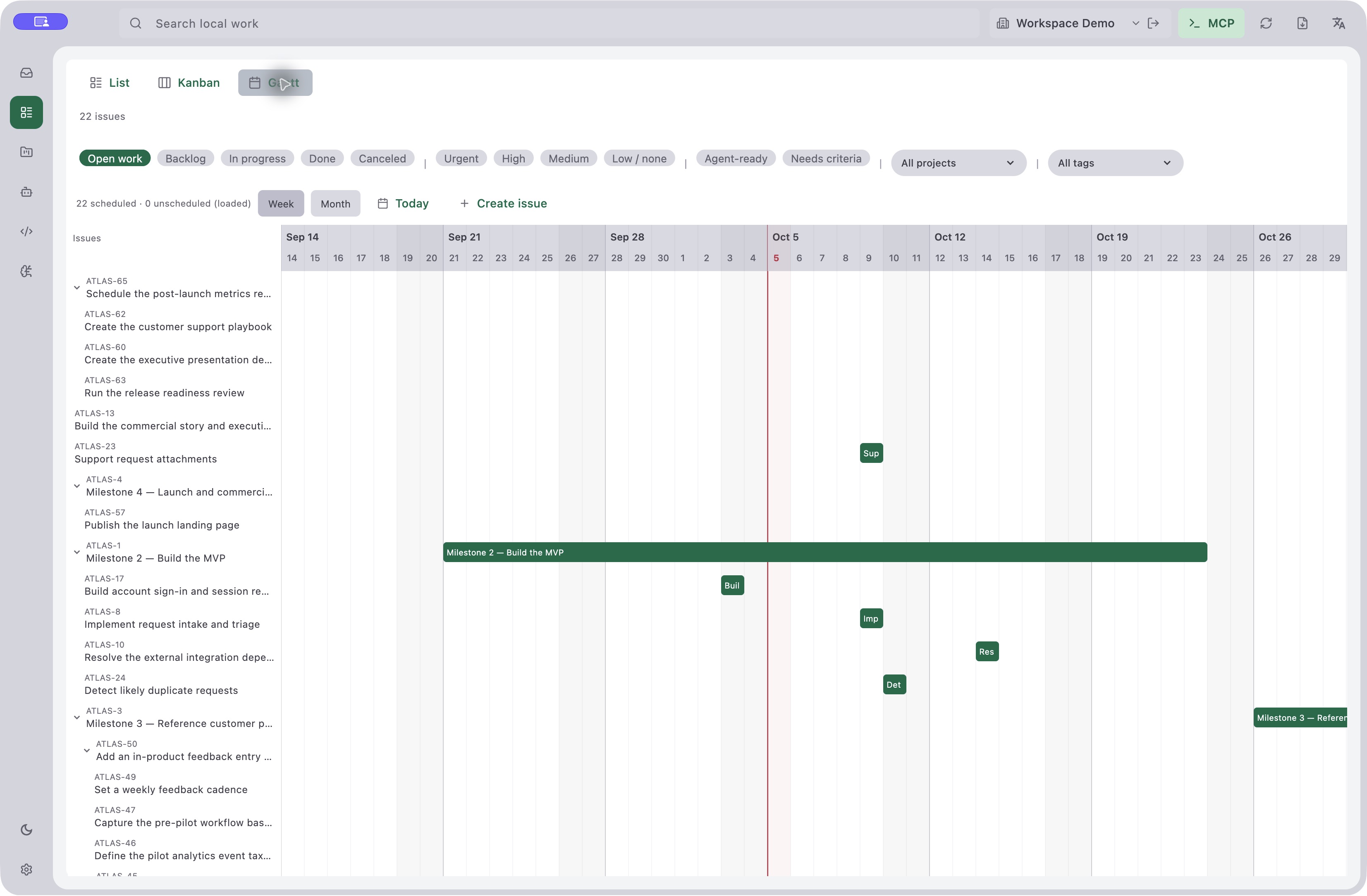Screen dimensions: 1367x896
Task: Toggle the Backlog filter chip
Action: click(x=186, y=158)
